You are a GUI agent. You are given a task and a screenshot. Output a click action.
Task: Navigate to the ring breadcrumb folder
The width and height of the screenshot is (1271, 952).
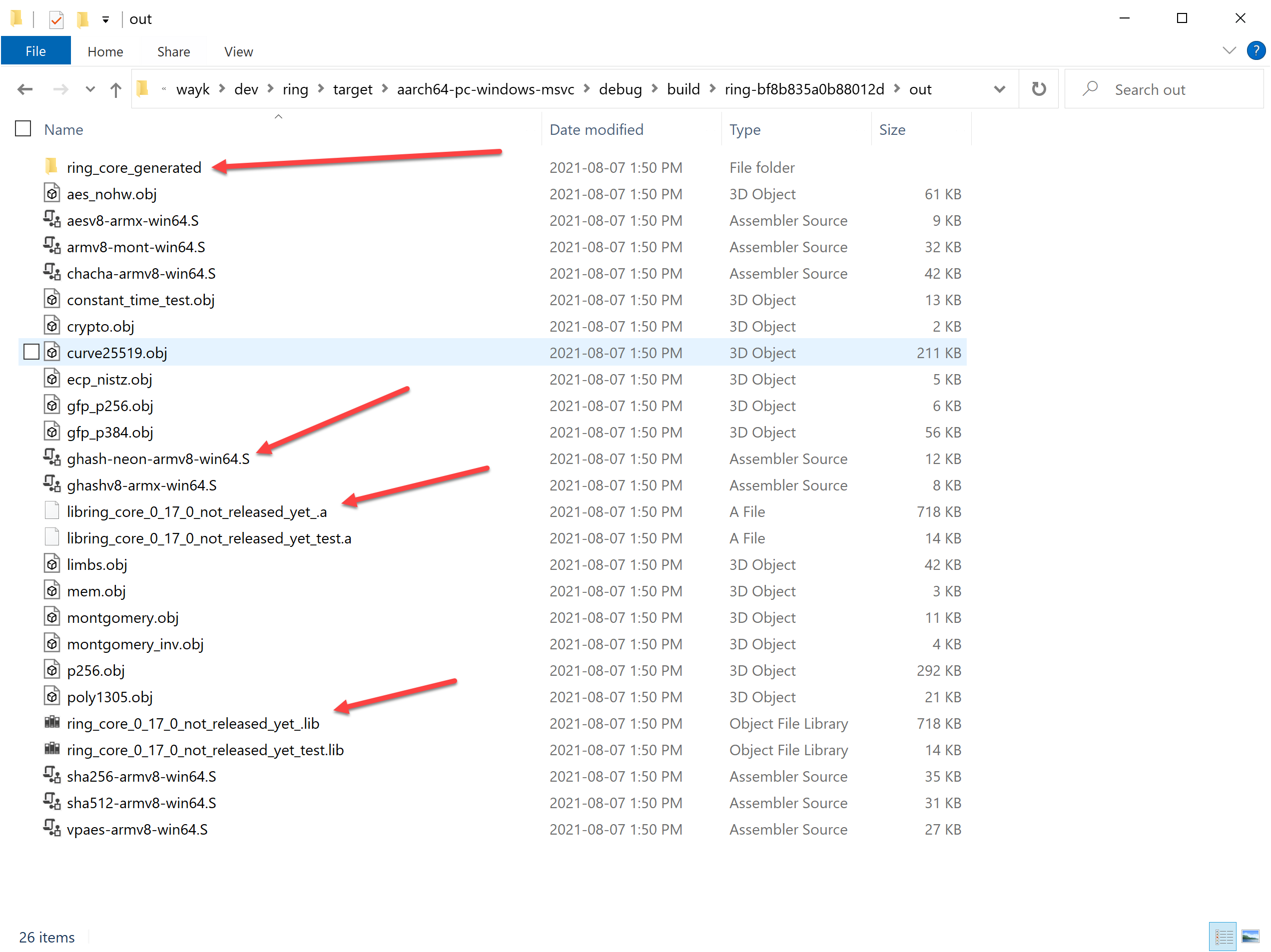tap(295, 89)
